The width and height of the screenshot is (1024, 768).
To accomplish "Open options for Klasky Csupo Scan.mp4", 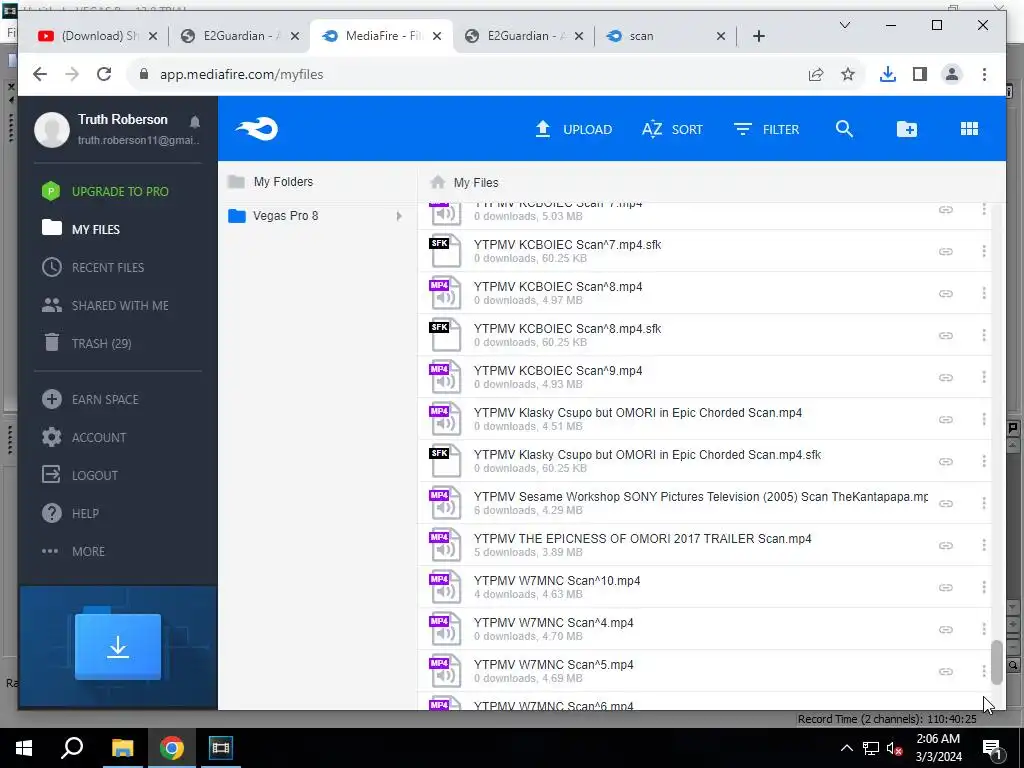I will click(x=984, y=419).
